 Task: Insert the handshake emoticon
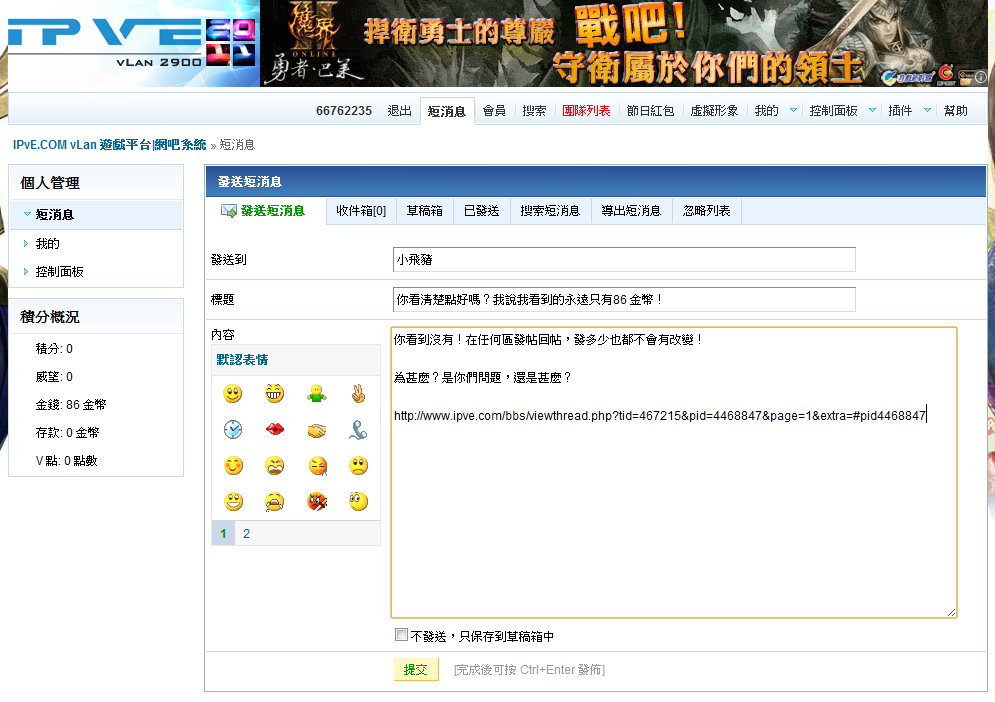pyautogui.click(x=316, y=430)
